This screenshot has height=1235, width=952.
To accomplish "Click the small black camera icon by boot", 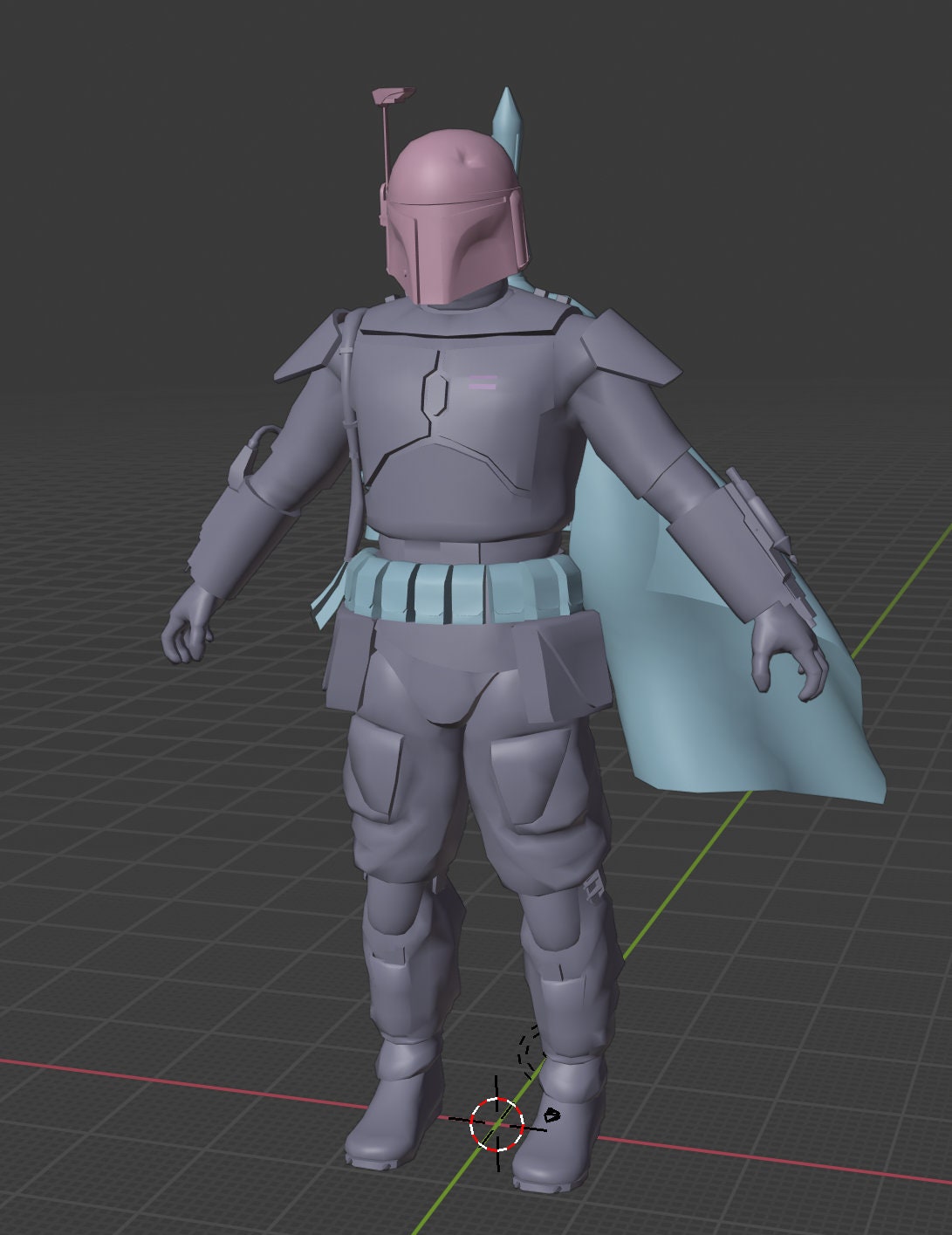I will [551, 1115].
